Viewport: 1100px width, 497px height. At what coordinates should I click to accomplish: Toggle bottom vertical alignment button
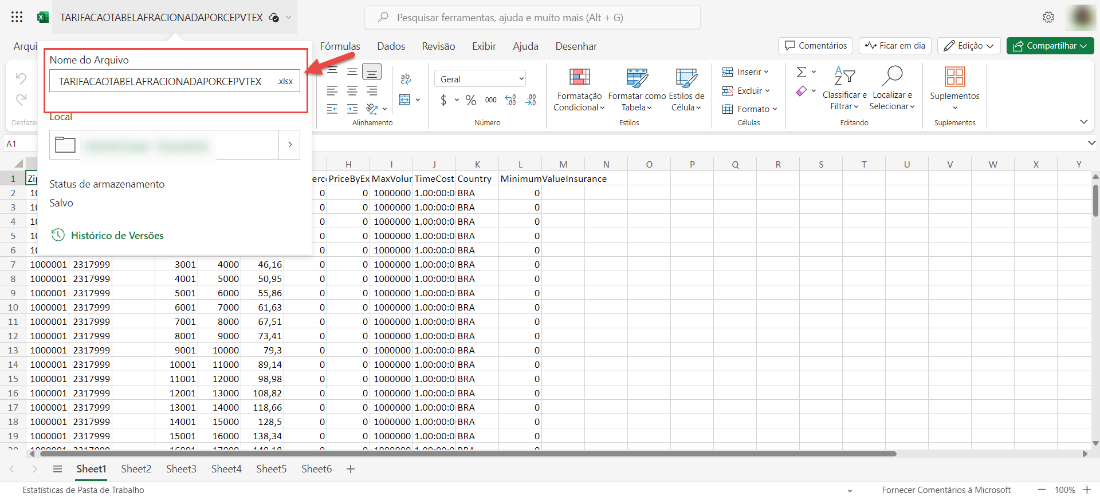click(371, 72)
